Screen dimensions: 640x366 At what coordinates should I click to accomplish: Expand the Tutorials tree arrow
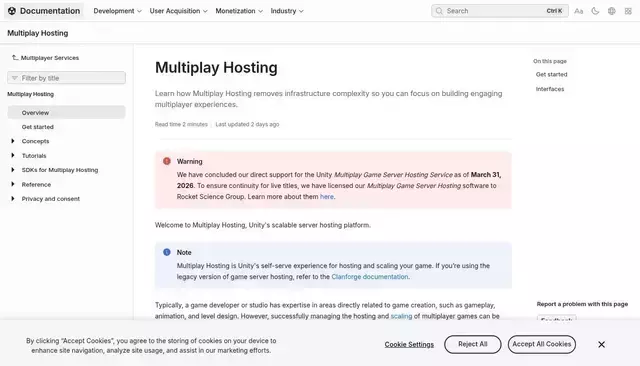[x=13, y=155]
